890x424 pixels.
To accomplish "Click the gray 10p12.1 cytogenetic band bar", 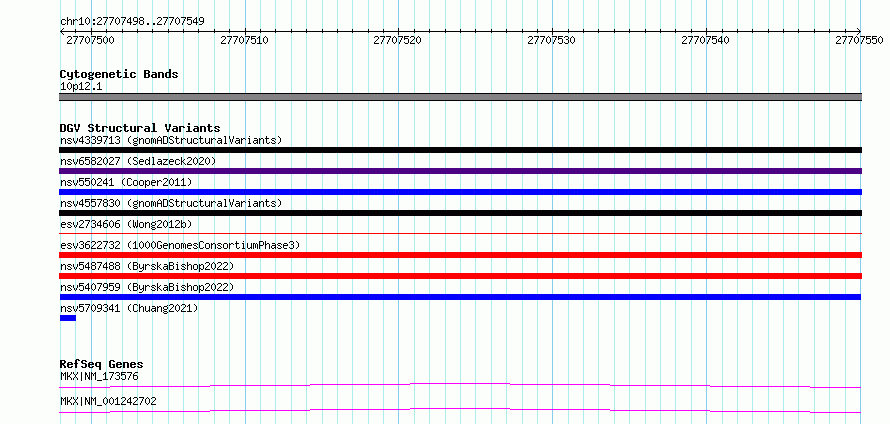I will [460, 97].
